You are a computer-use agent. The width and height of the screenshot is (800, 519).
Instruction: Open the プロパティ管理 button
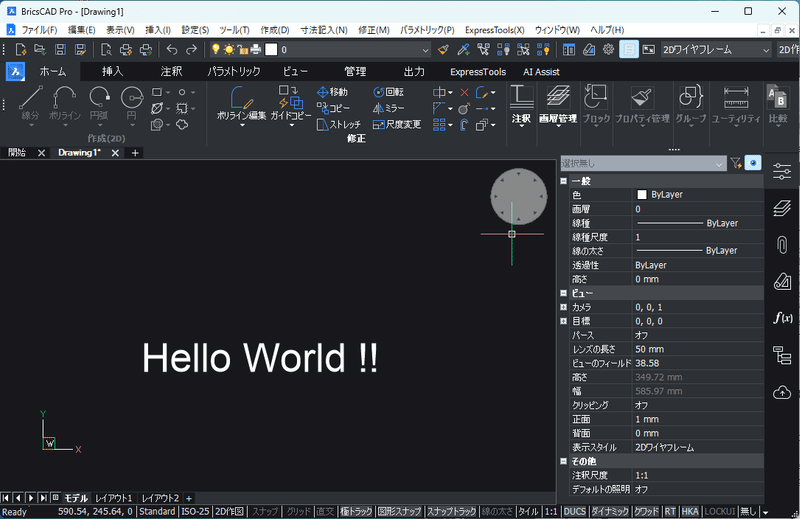(642, 105)
